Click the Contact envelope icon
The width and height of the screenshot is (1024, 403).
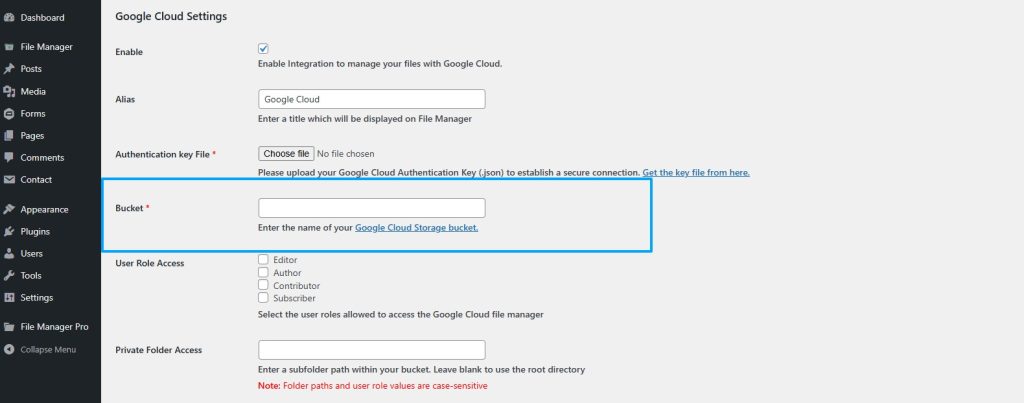[9, 180]
